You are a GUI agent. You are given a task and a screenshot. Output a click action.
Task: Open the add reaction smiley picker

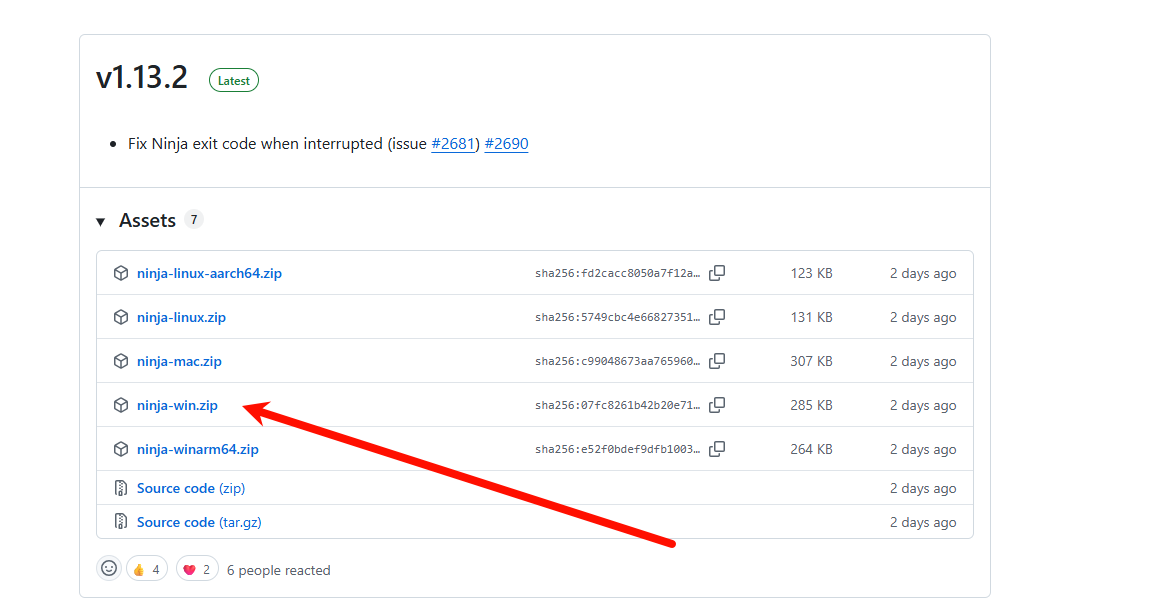(x=109, y=569)
